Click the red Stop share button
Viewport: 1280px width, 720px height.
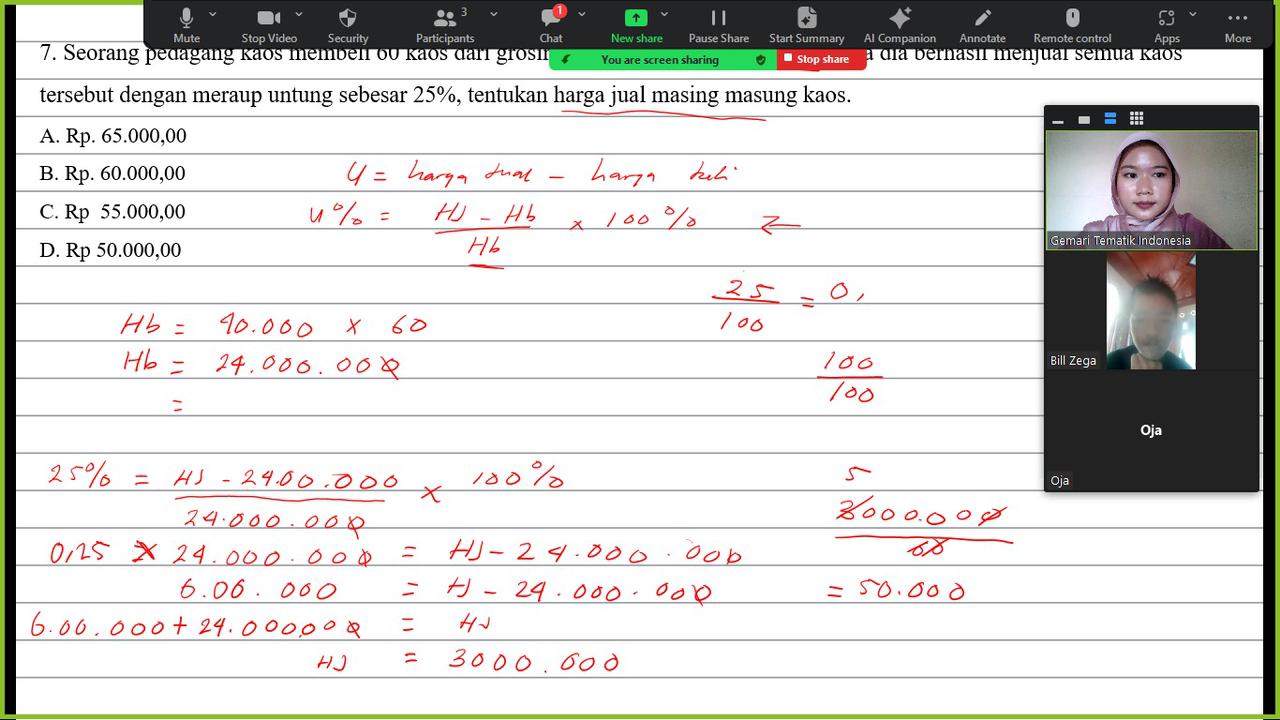[821, 59]
